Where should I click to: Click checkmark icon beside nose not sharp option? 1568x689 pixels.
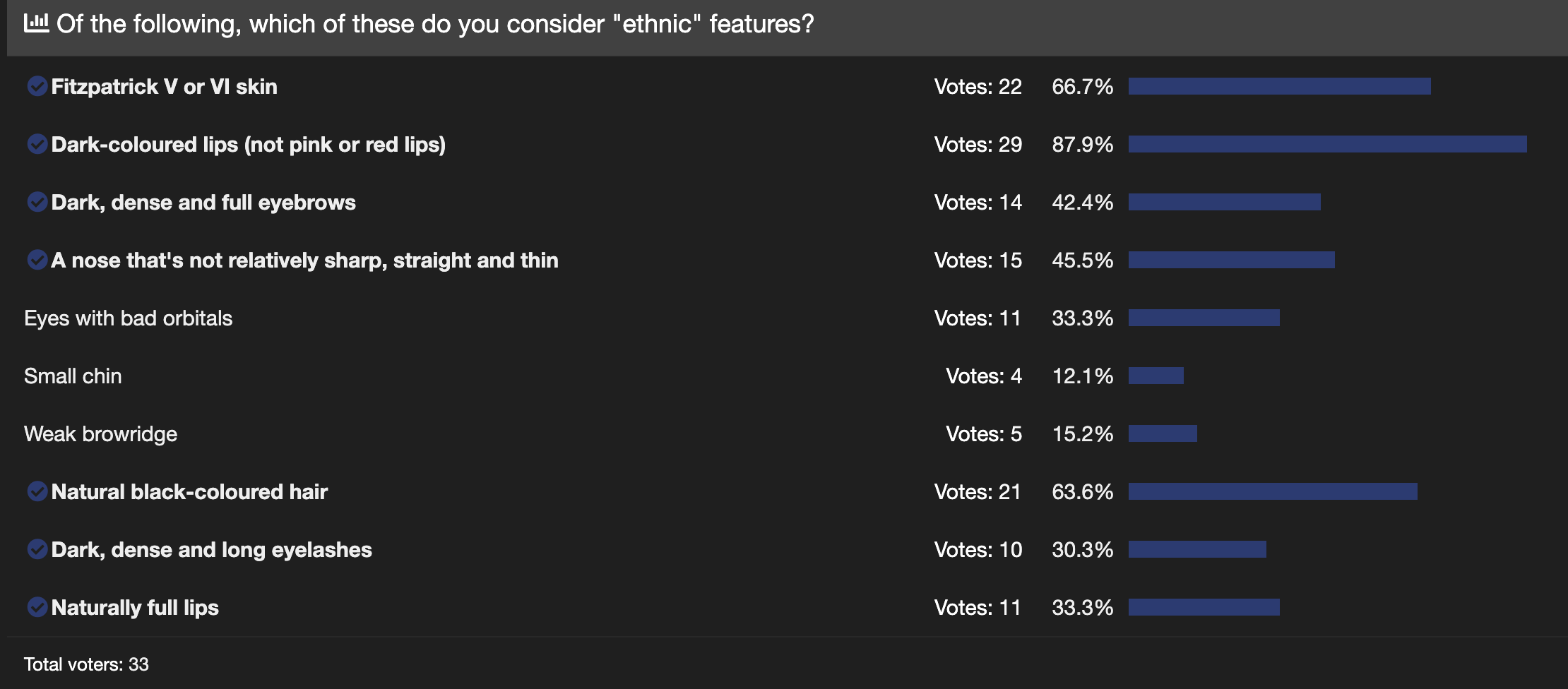tap(37, 260)
